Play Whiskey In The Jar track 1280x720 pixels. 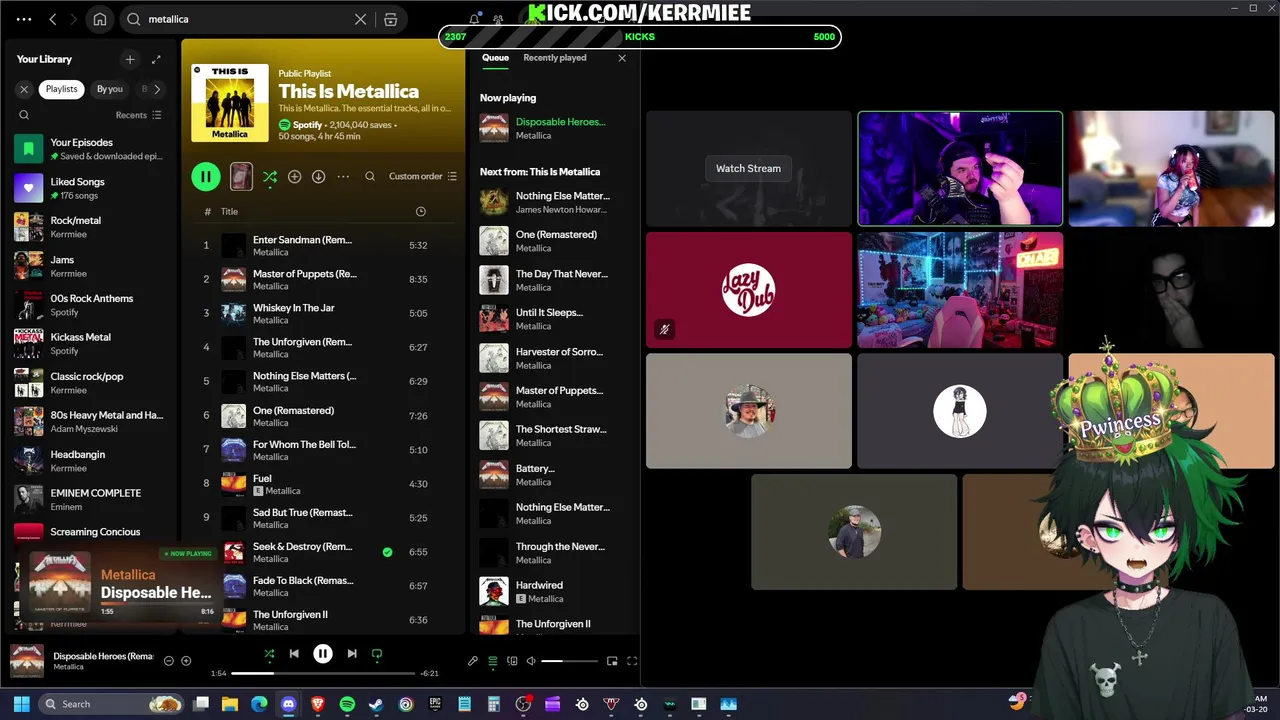coord(323,313)
